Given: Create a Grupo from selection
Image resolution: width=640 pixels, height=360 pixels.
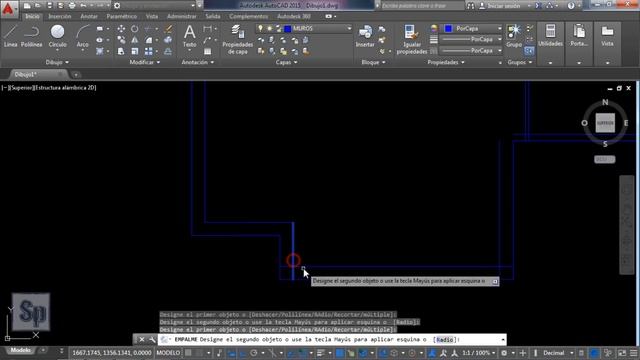Looking at the screenshot, I should 514,36.
